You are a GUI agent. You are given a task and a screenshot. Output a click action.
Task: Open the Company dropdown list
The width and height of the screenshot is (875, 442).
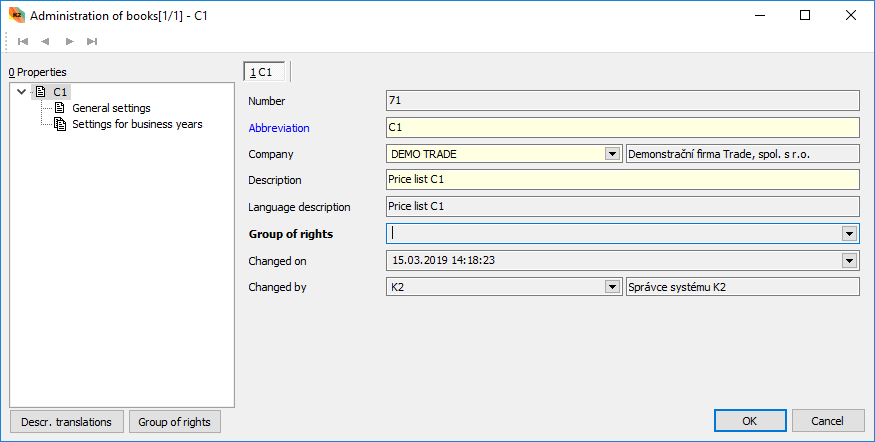tap(612, 154)
